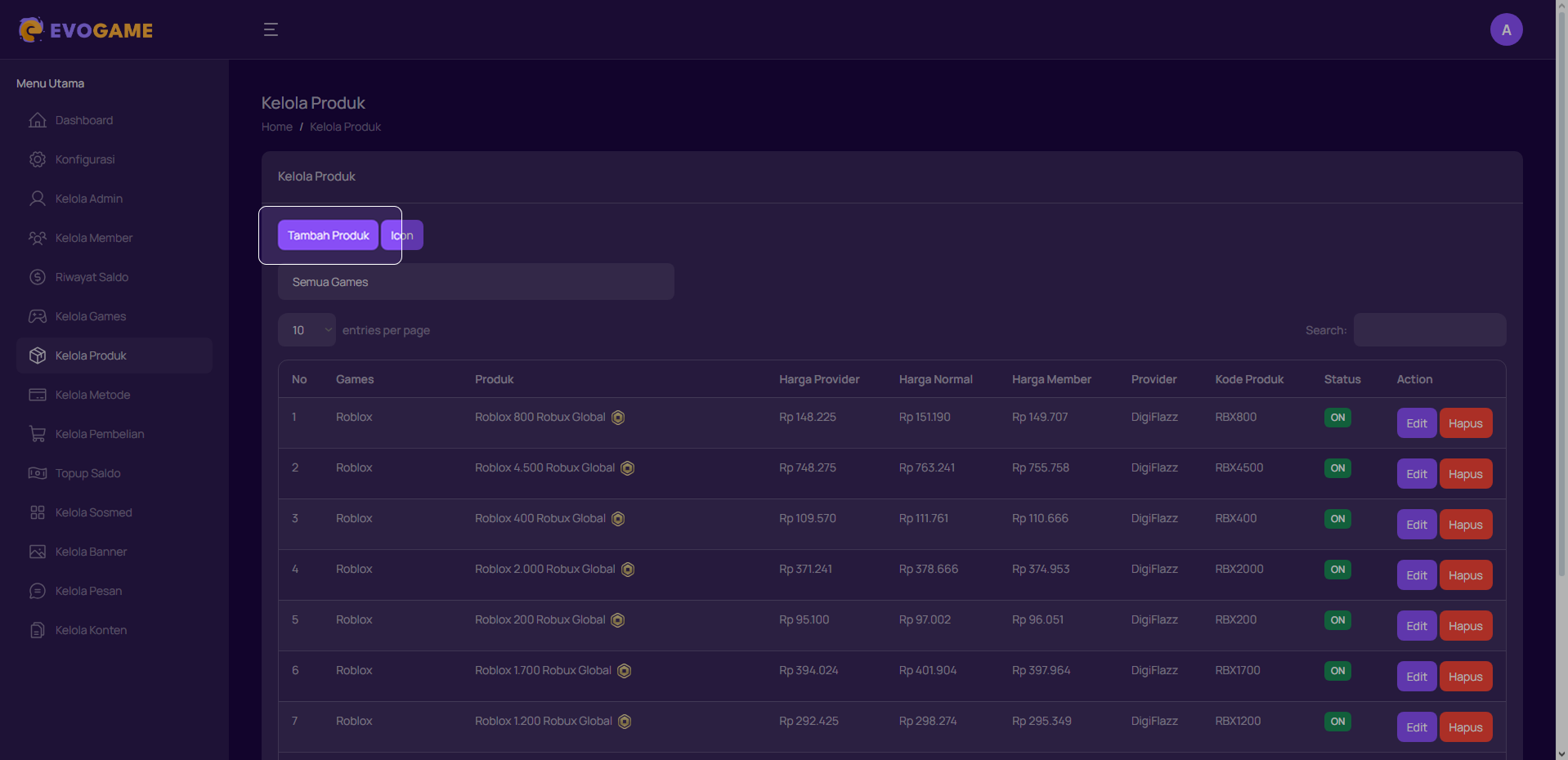Click Robux icon beside Roblox 1.700 Robux Global
The width and height of the screenshot is (1568, 760).
pos(624,671)
